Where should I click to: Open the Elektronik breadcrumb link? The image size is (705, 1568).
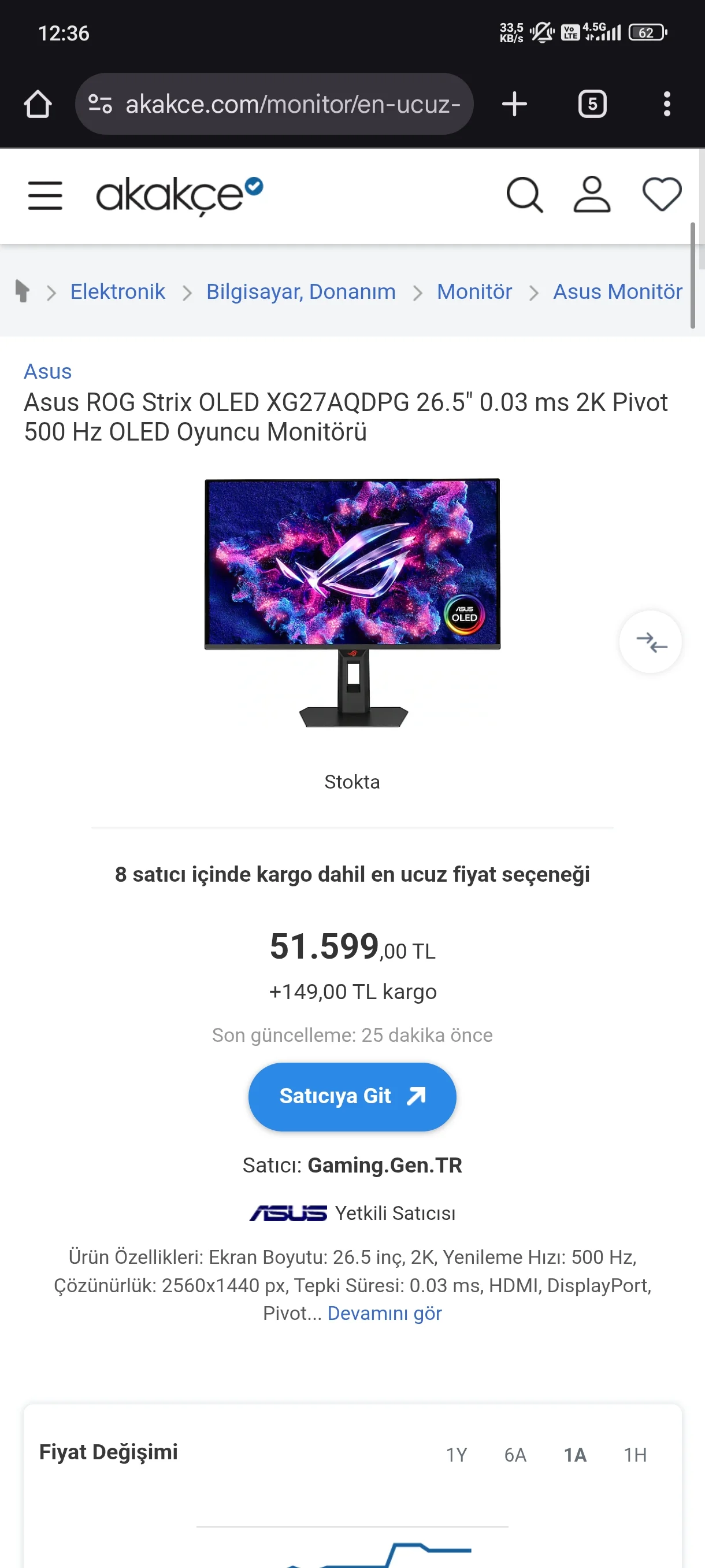(x=118, y=291)
